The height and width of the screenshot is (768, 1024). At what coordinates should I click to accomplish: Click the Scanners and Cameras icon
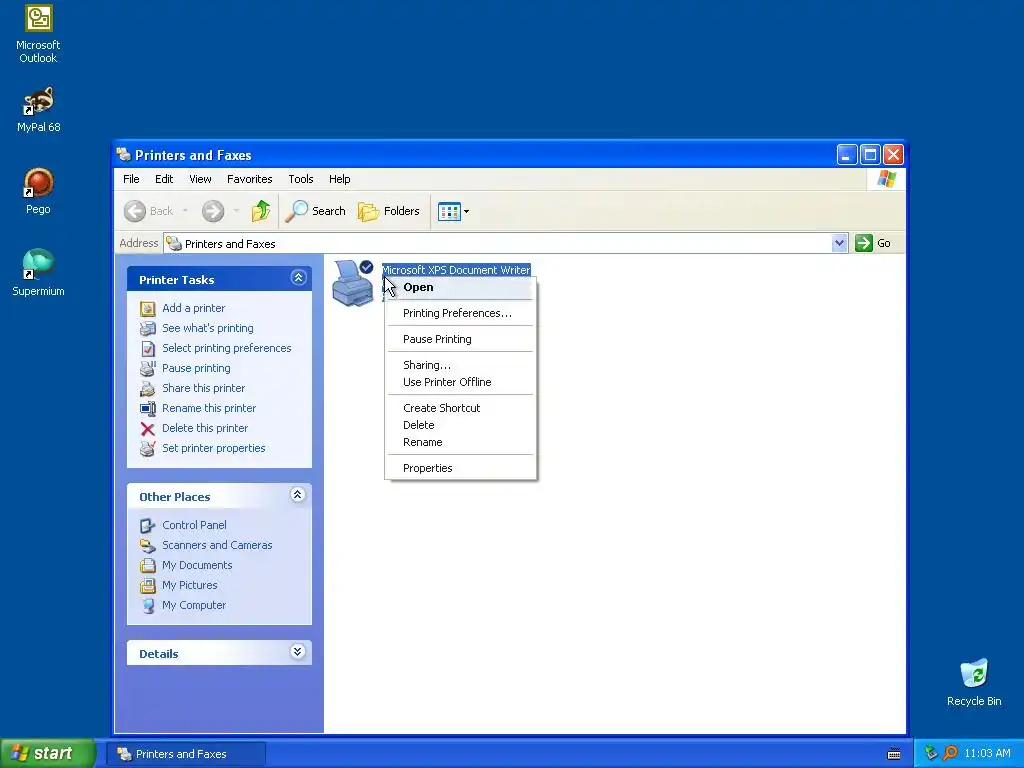148,545
